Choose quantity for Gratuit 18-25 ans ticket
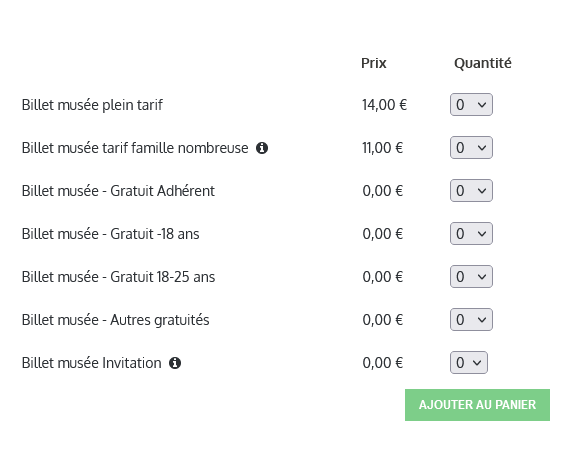The height and width of the screenshot is (455, 564). pyautogui.click(x=471, y=277)
